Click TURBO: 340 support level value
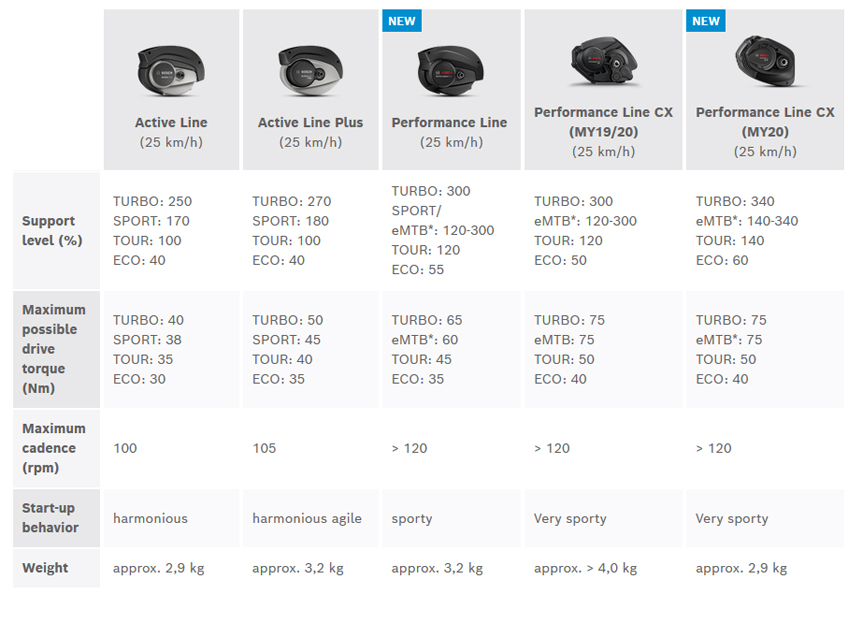Screen dimensions: 848x635 (735, 201)
